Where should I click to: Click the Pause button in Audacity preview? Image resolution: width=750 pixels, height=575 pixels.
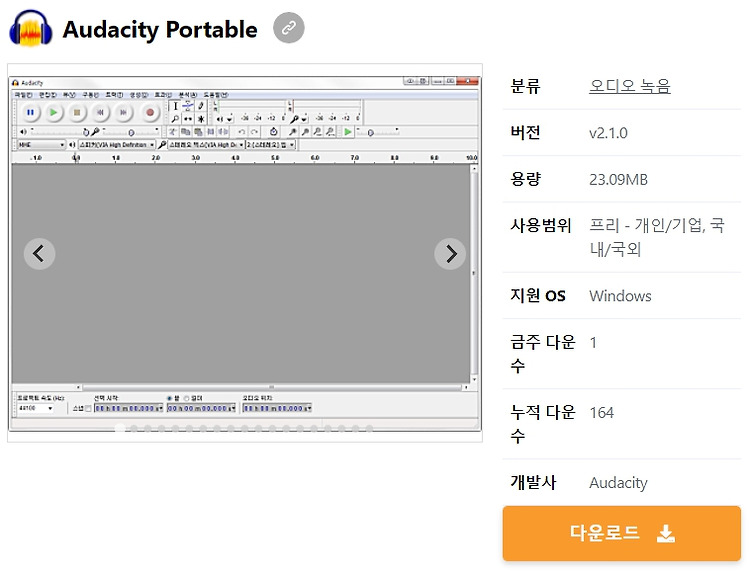click(x=31, y=112)
